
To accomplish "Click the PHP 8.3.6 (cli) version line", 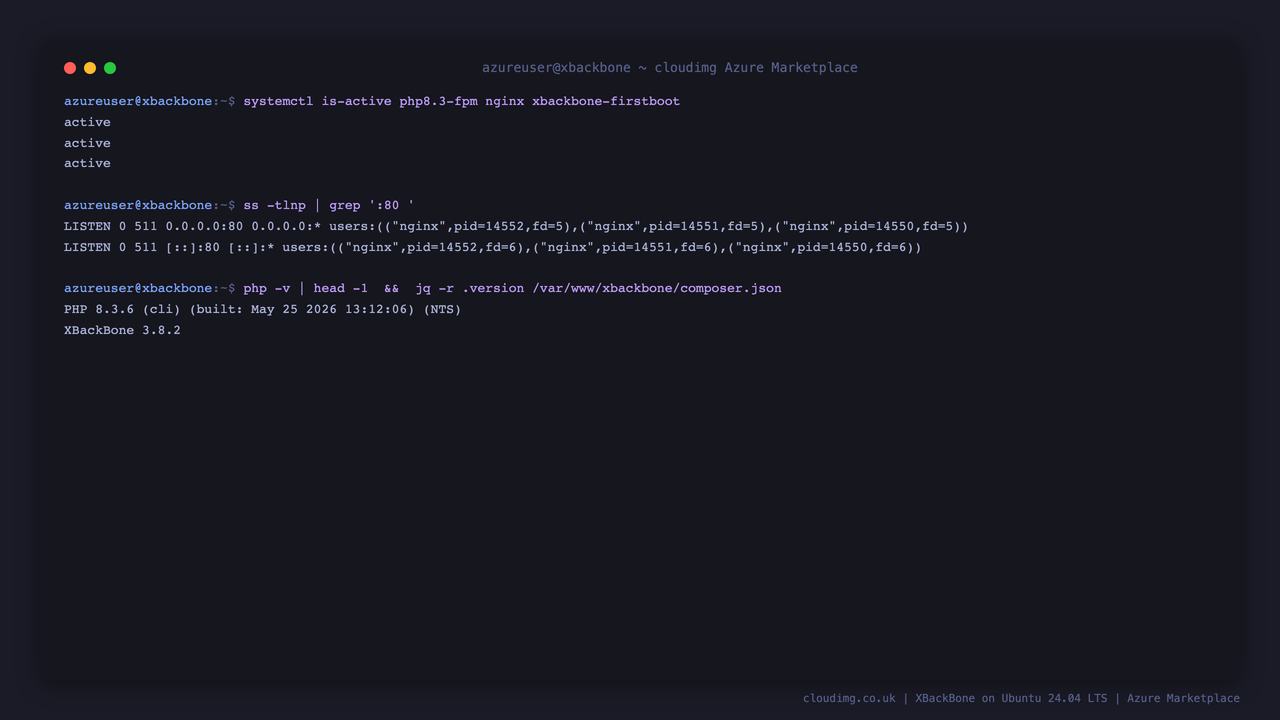I will [262, 309].
